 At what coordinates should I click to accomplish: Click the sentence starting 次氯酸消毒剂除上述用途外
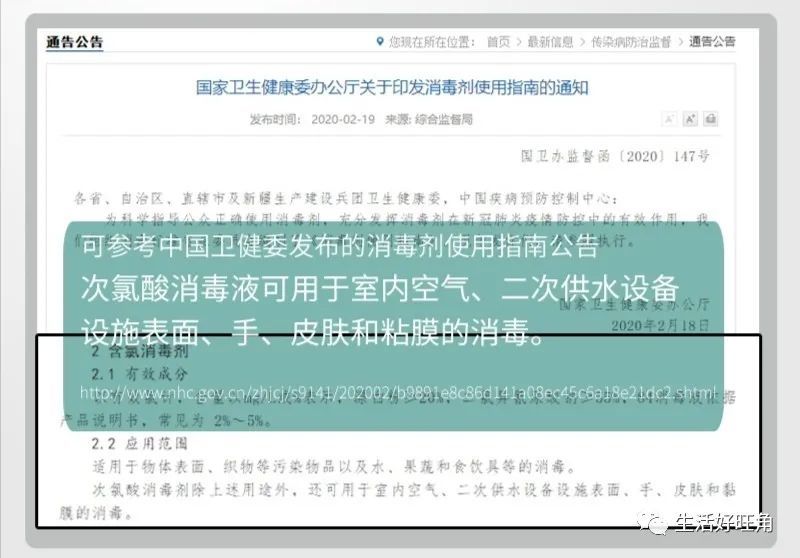[397, 501]
